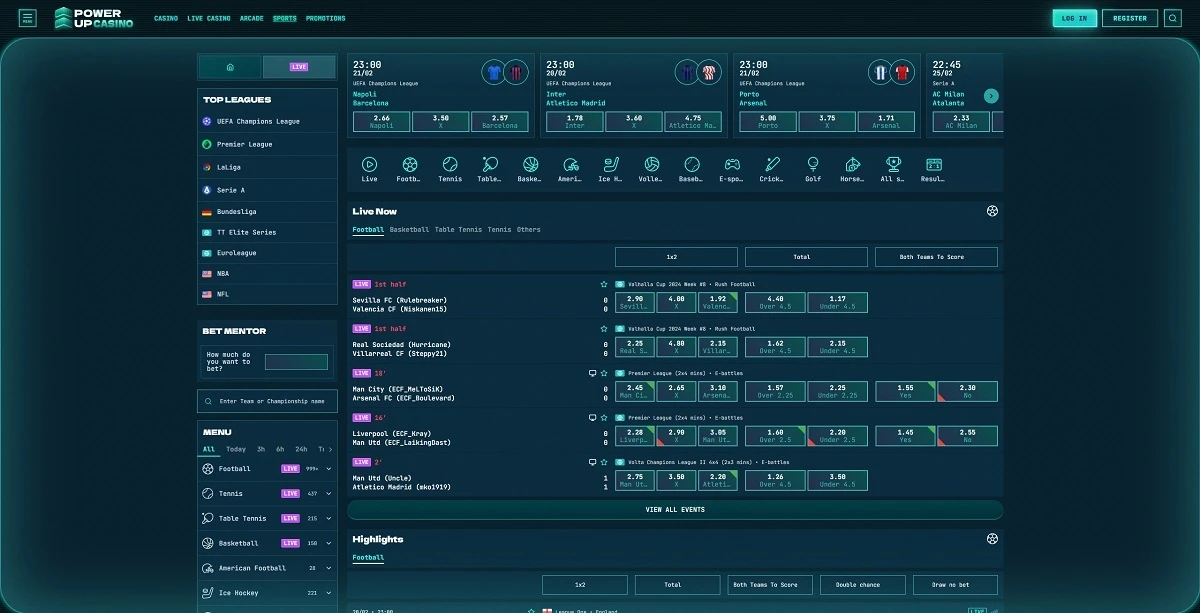Click the REGISTER button
Screen dimensions: 1200x613
tap(1130, 18)
